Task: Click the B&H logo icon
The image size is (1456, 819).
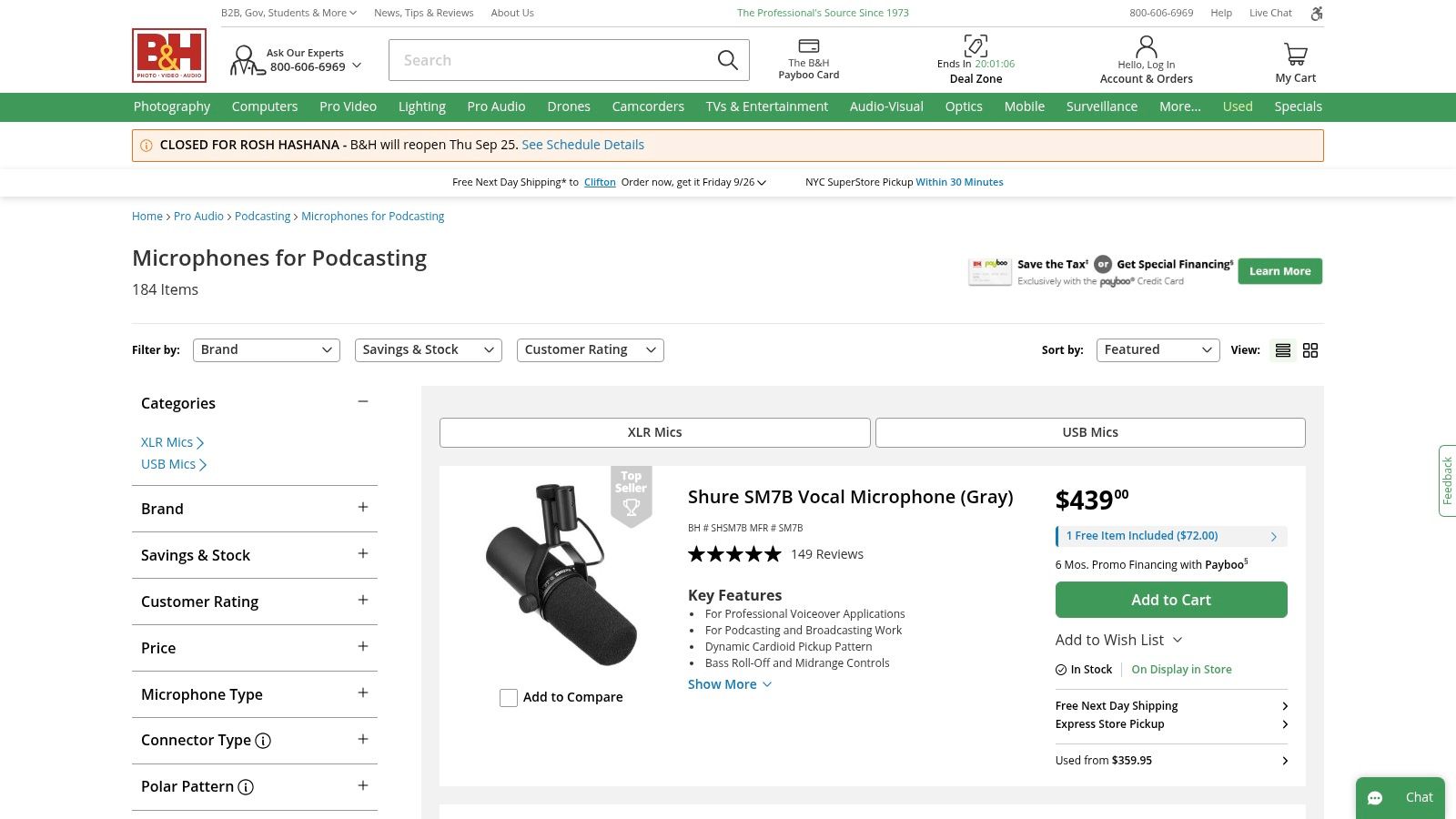Action: [169, 56]
